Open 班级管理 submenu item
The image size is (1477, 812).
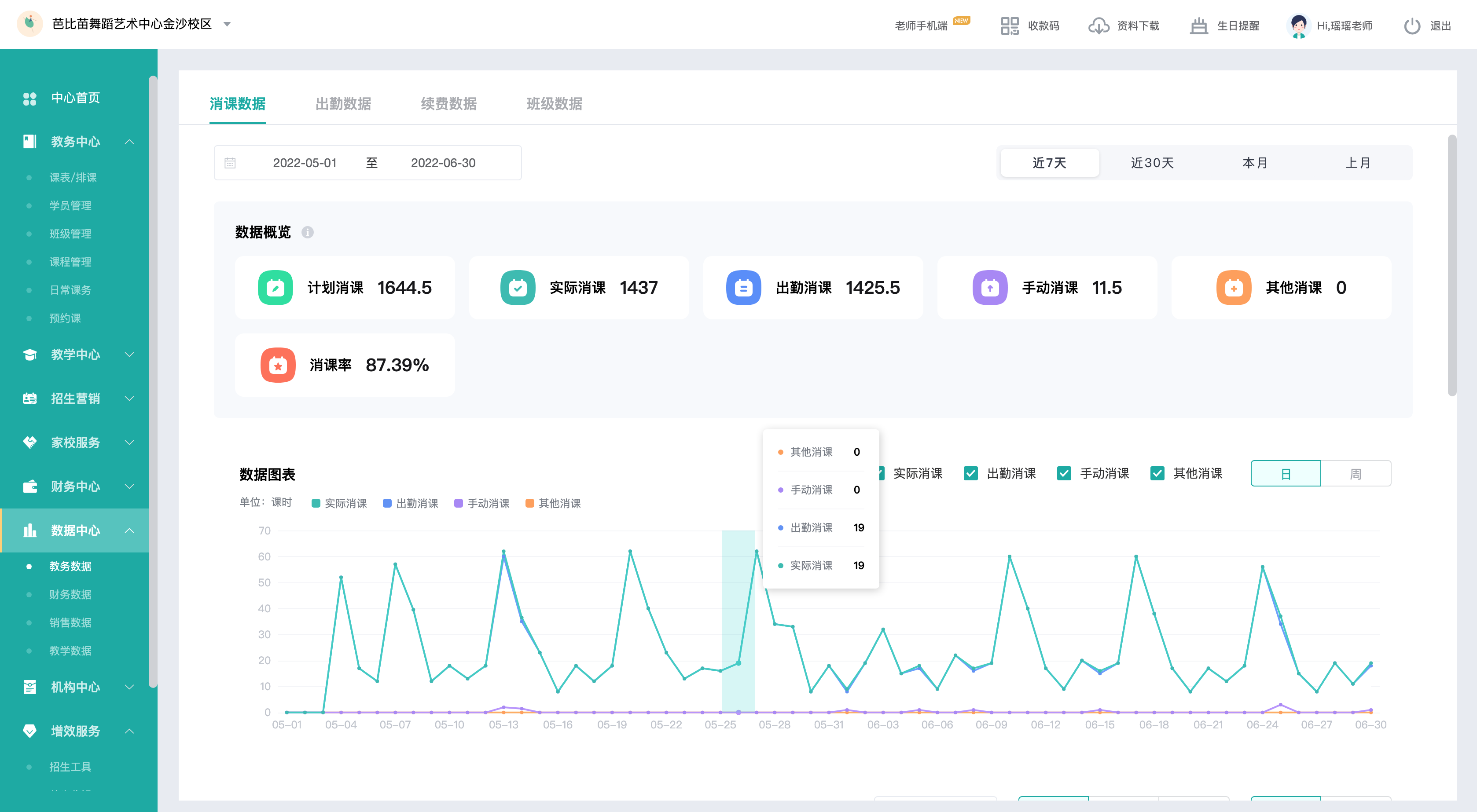(x=70, y=234)
